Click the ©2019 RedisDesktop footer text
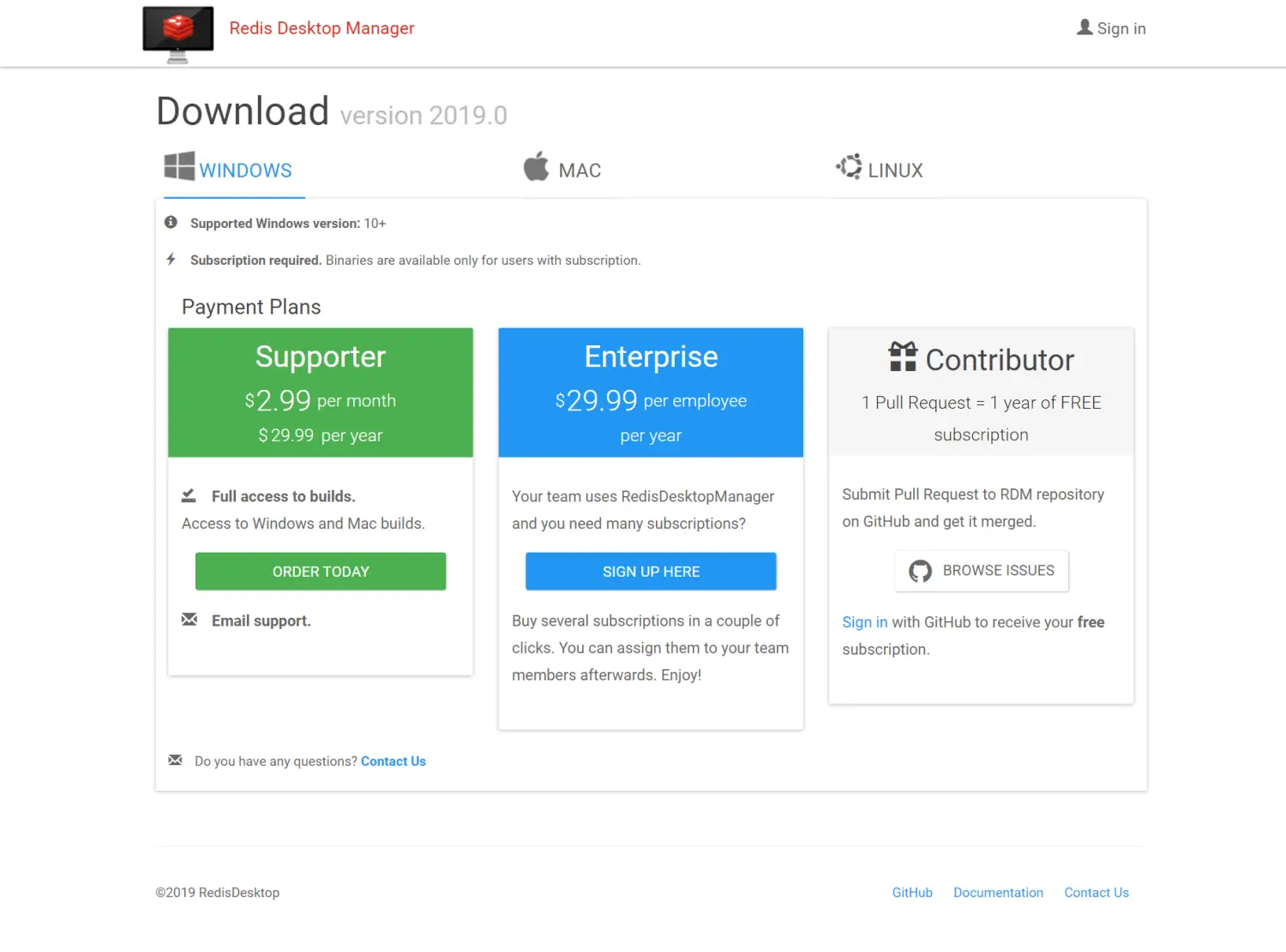 tap(218, 893)
